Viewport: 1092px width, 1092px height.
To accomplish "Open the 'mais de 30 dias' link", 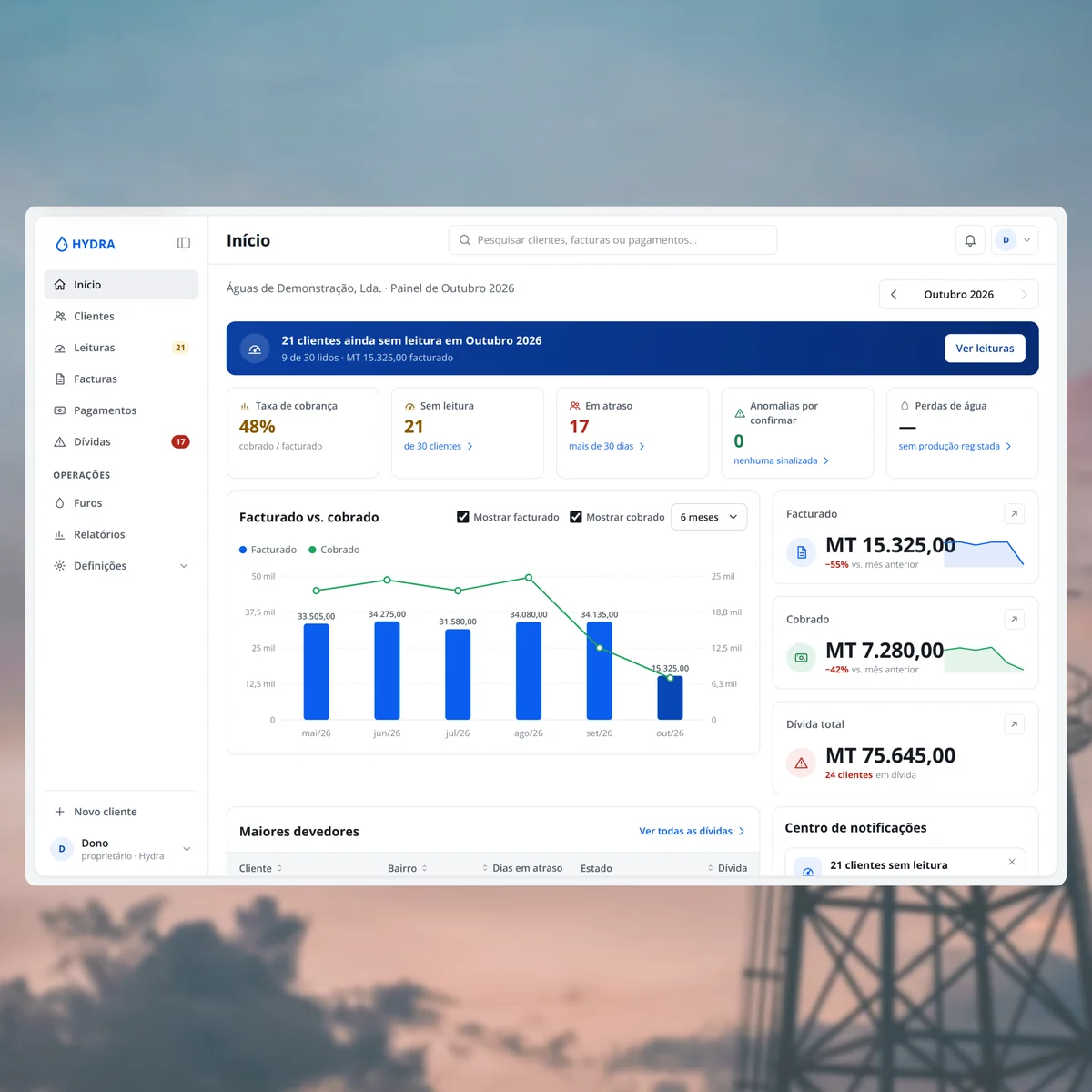I will click(607, 446).
